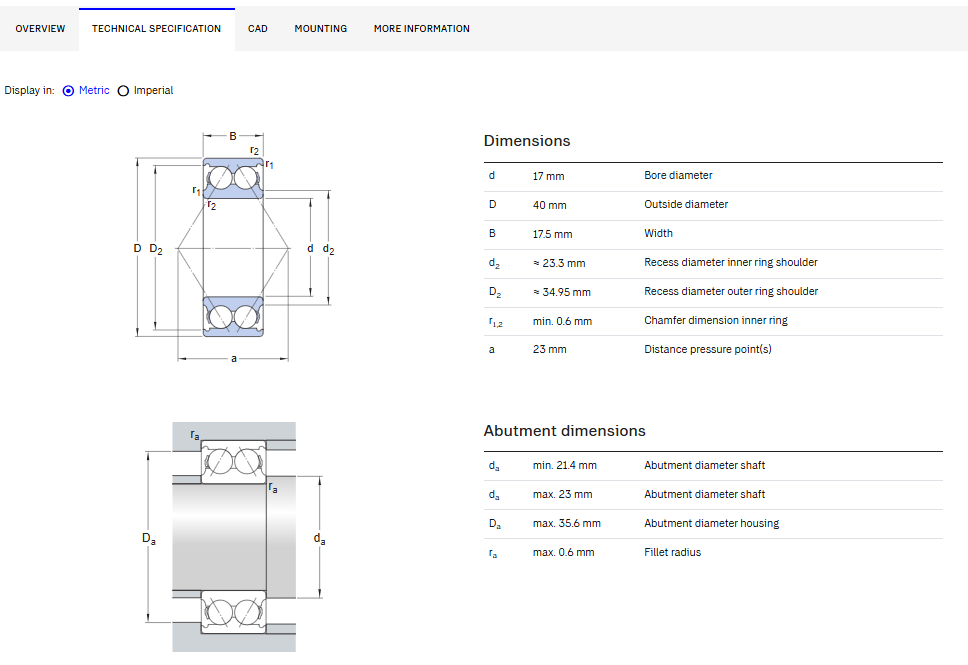968x665 pixels.
Task: Click the Dimensions heading
Action: (x=527, y=141)
